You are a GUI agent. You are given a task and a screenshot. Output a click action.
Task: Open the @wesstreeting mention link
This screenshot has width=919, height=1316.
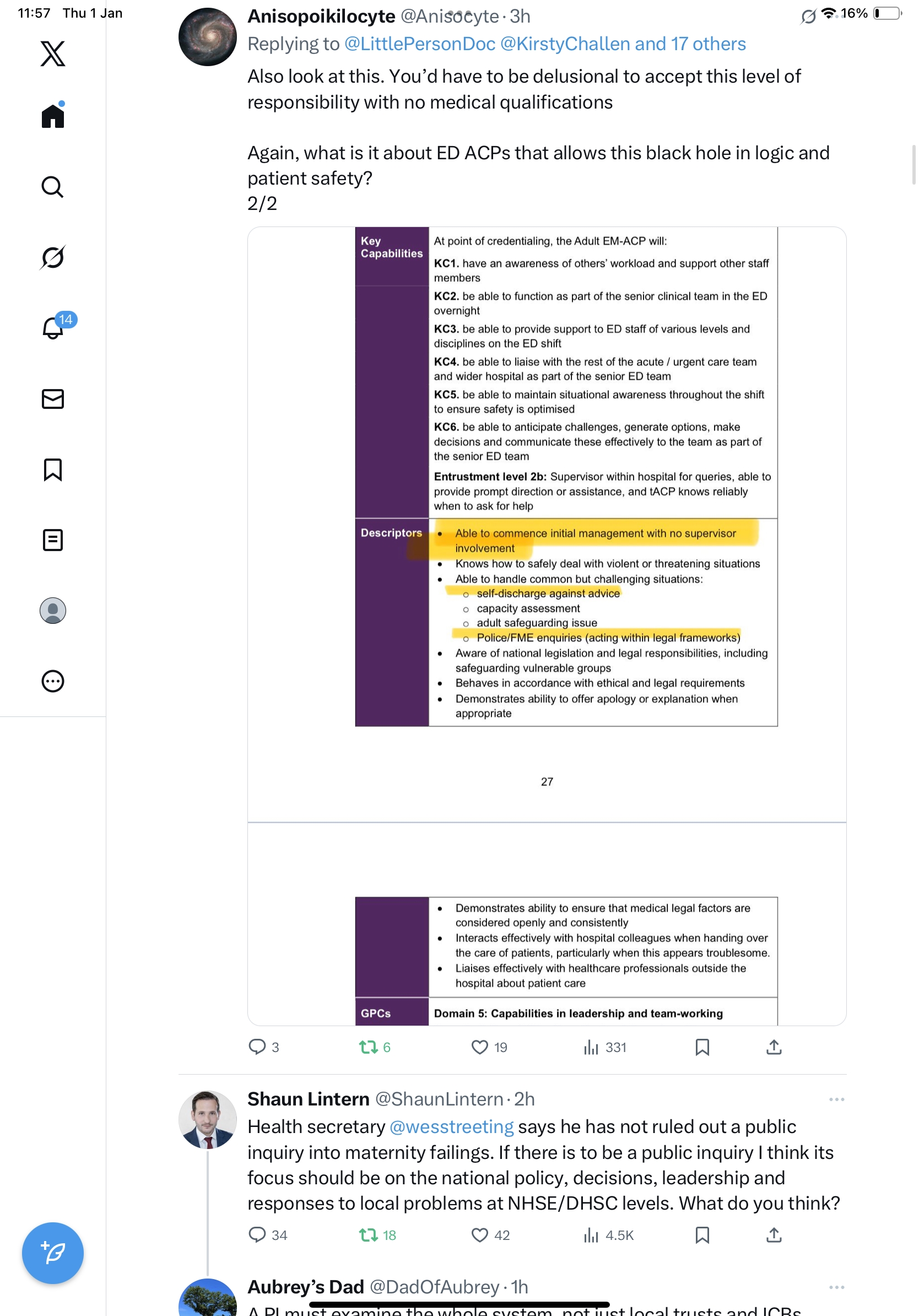pos(451,1127)
